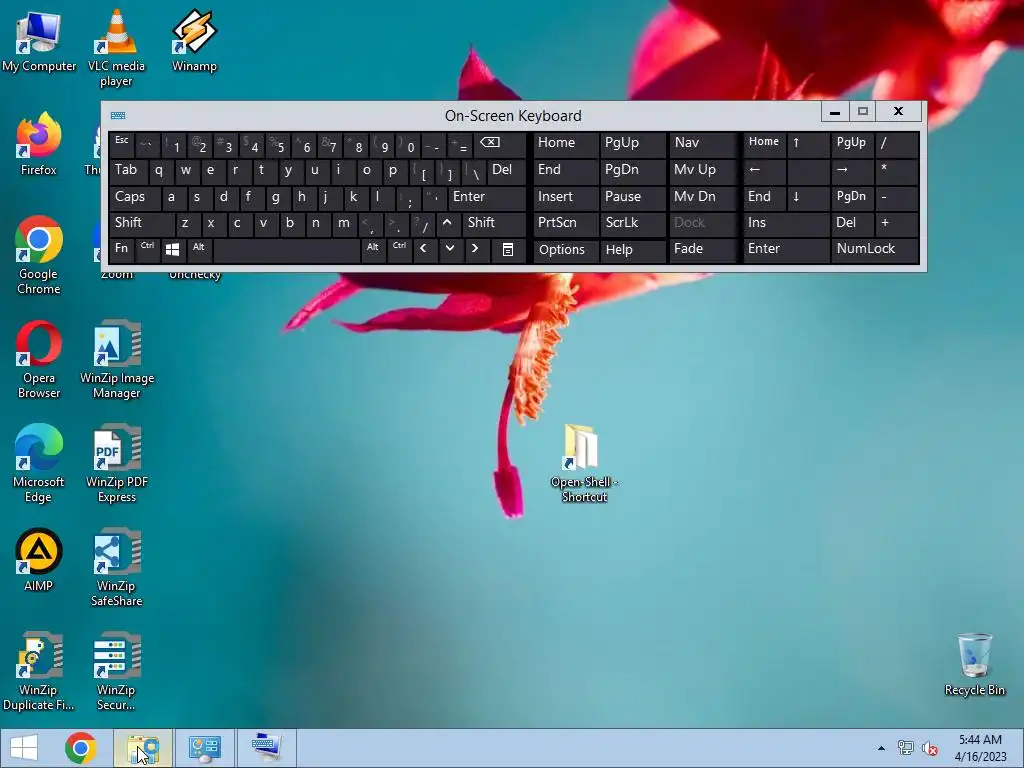Select the Open-Shell Shortcut folder
Viewport: 1024px width, 768px height.
click(x=584, y=463)
